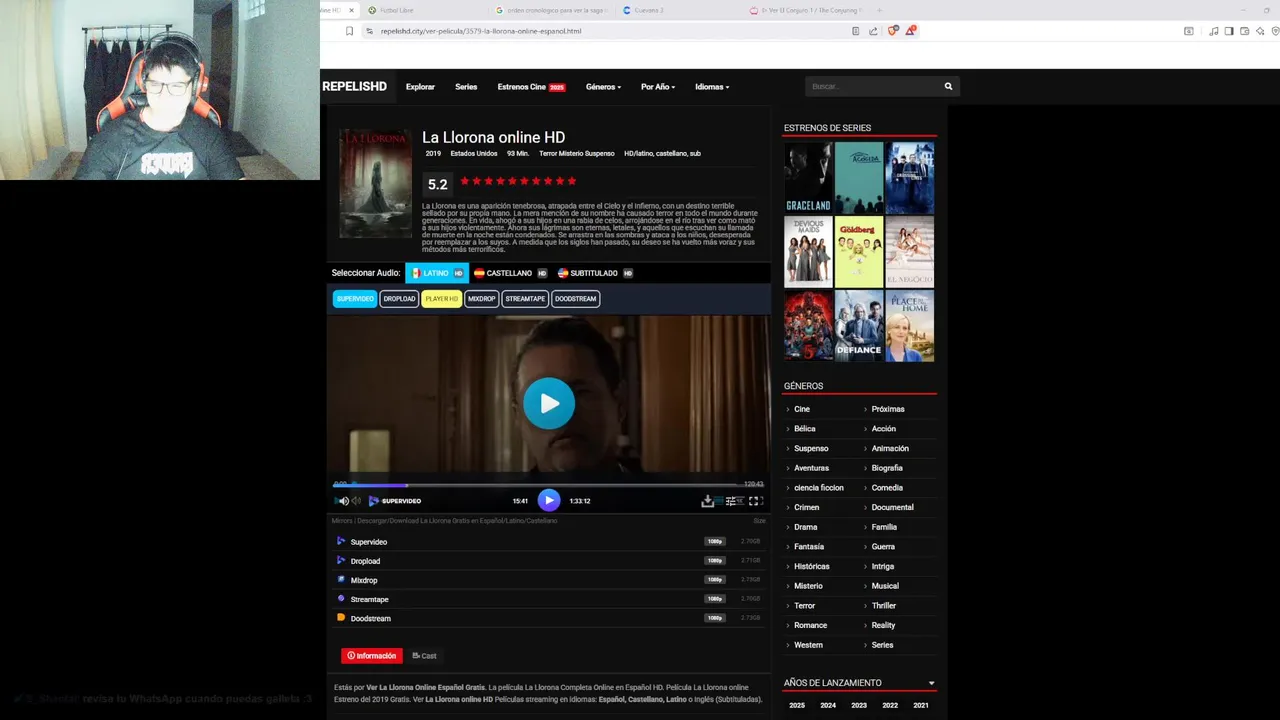Bookmark the page via address bar icon

point(349,31)
